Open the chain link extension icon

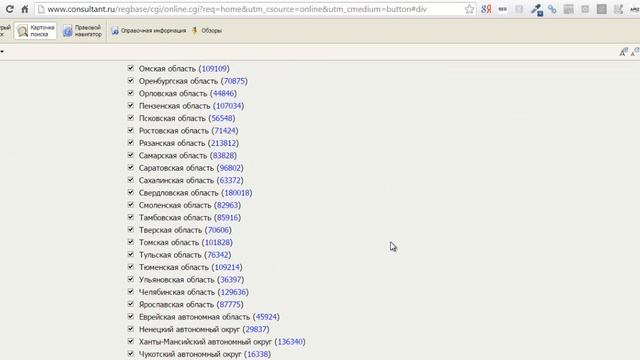point(552,9)
